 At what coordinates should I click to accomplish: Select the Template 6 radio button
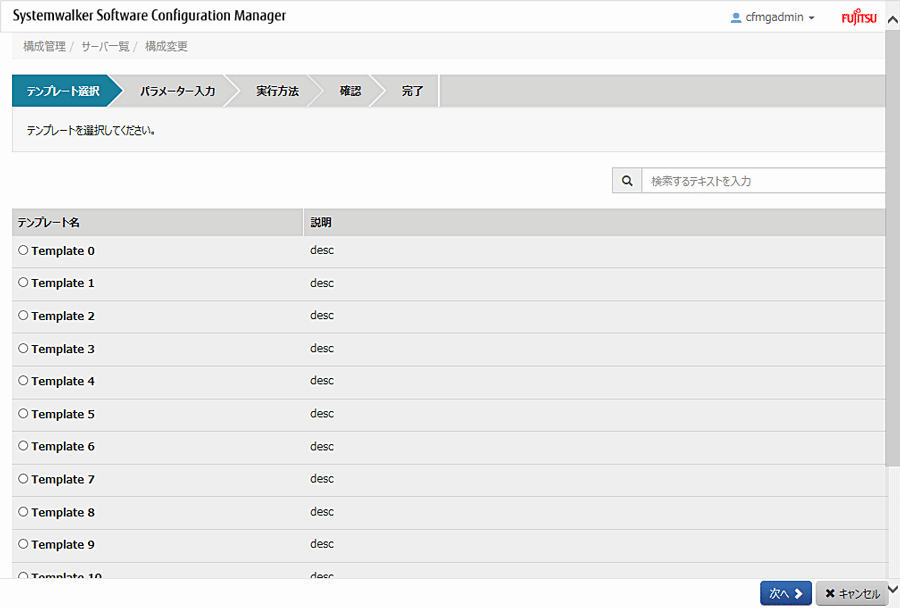tap(23, 446)
